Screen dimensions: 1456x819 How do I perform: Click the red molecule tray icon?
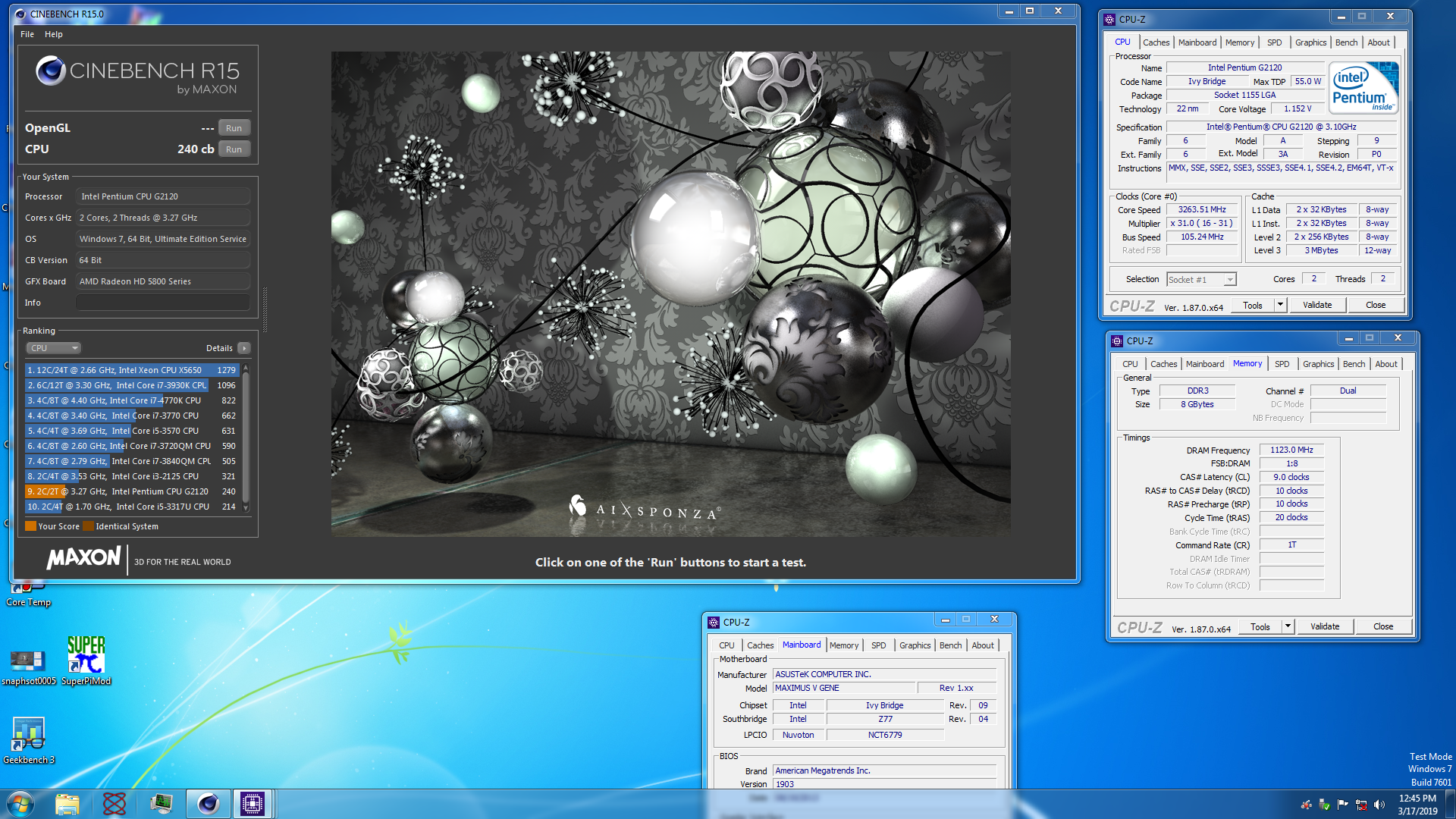(x=1306, y=805)
